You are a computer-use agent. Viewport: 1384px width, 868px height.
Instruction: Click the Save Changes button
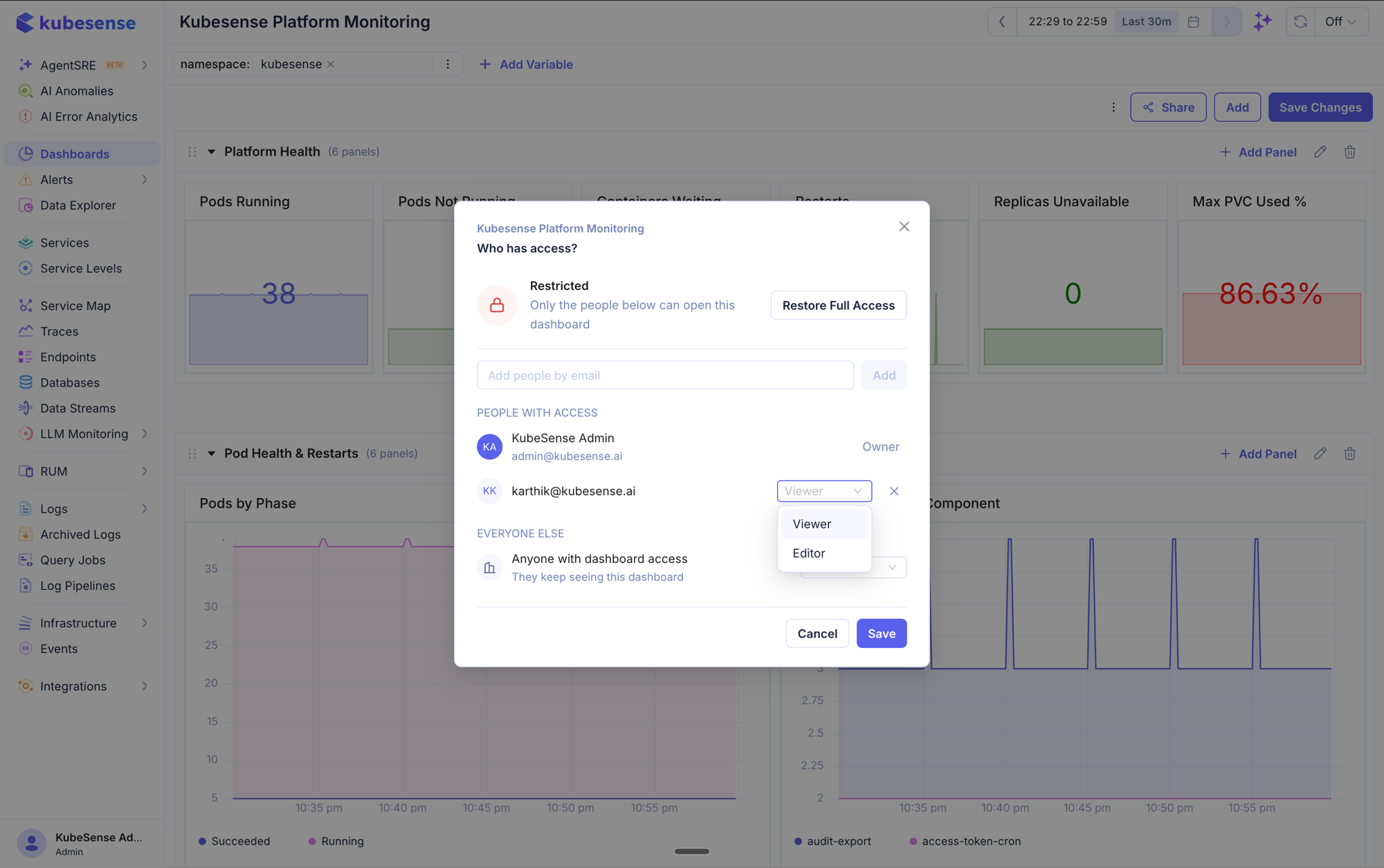(x=1320, y=107)
